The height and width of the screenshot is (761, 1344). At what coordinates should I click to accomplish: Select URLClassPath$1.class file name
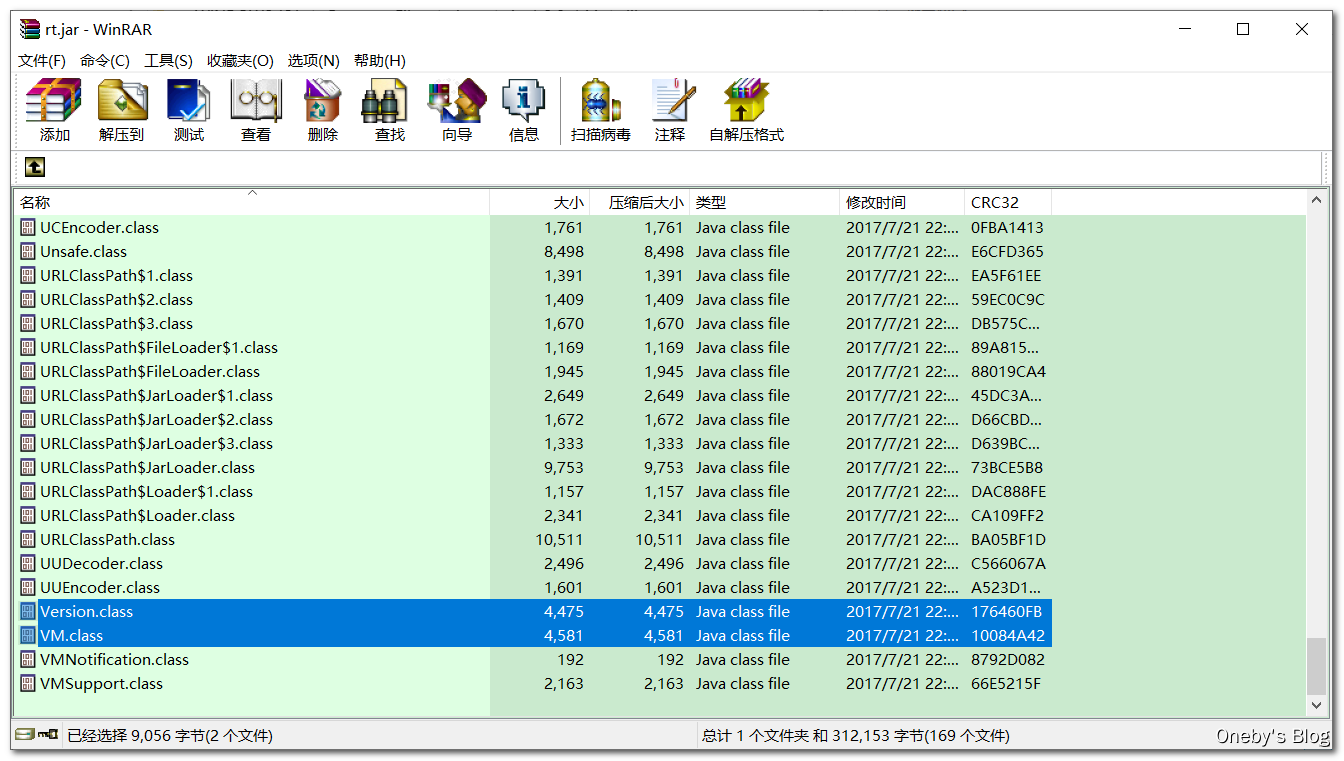tap(116, 276)
